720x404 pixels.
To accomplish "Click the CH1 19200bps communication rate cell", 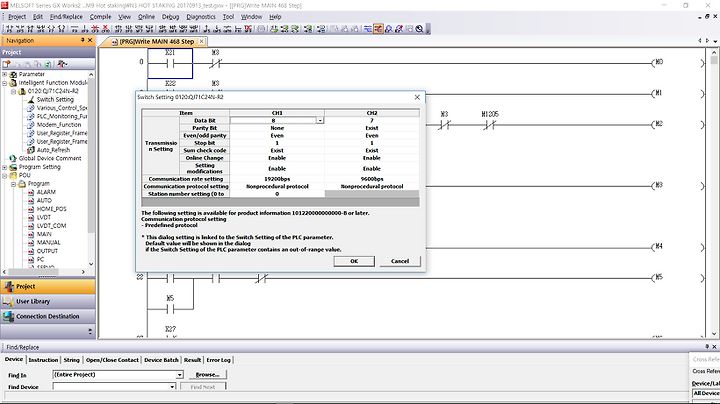I will pos(277,179).
